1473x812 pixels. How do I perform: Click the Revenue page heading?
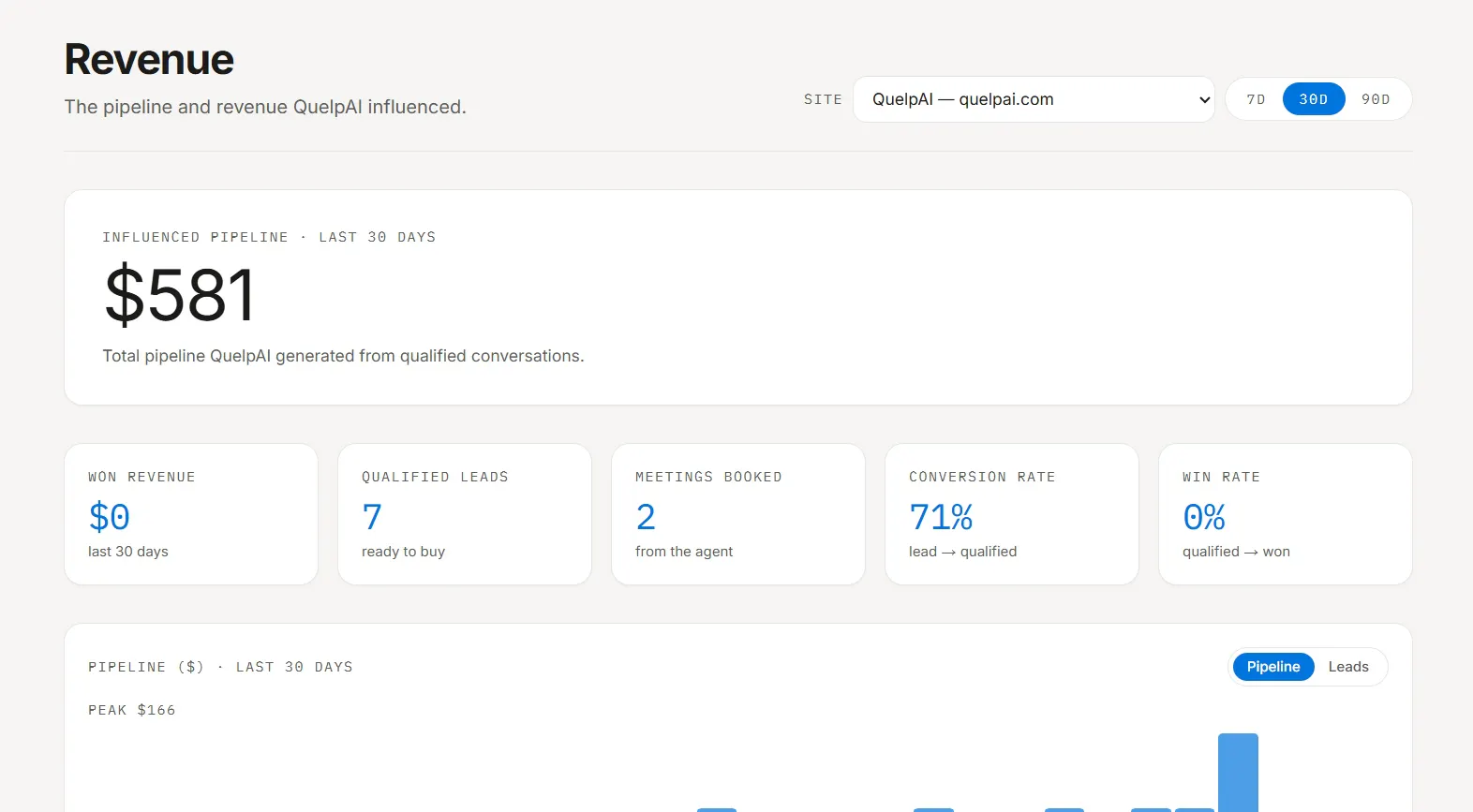(149, 60)
